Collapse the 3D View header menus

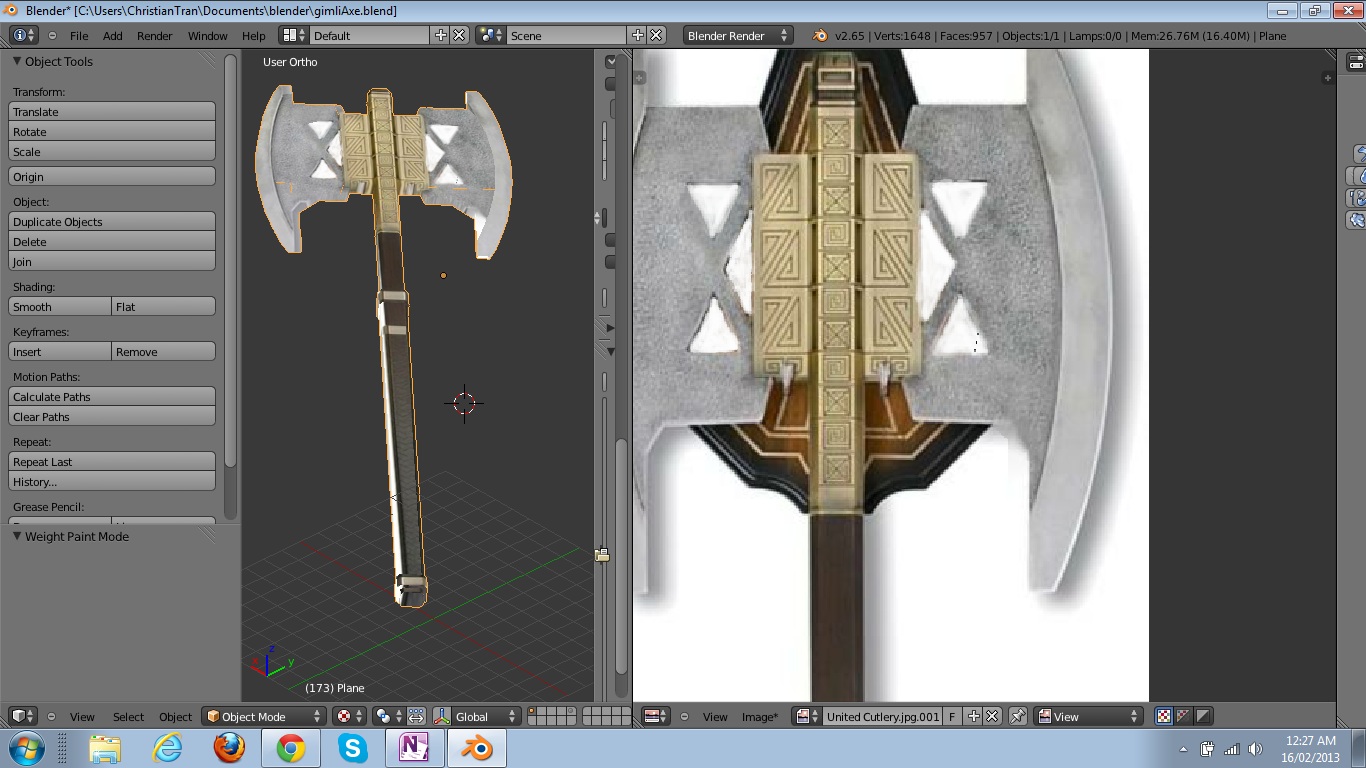point(51,716)
